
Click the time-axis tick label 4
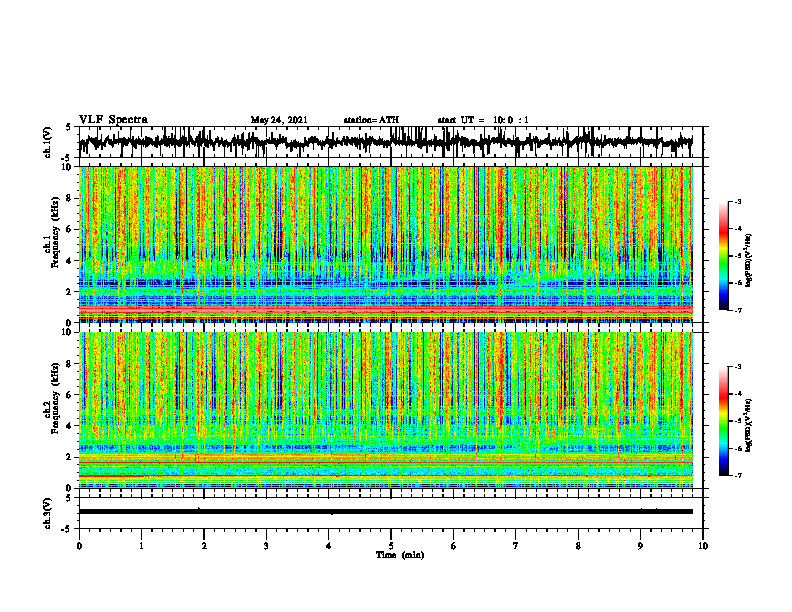coord(329,546)
